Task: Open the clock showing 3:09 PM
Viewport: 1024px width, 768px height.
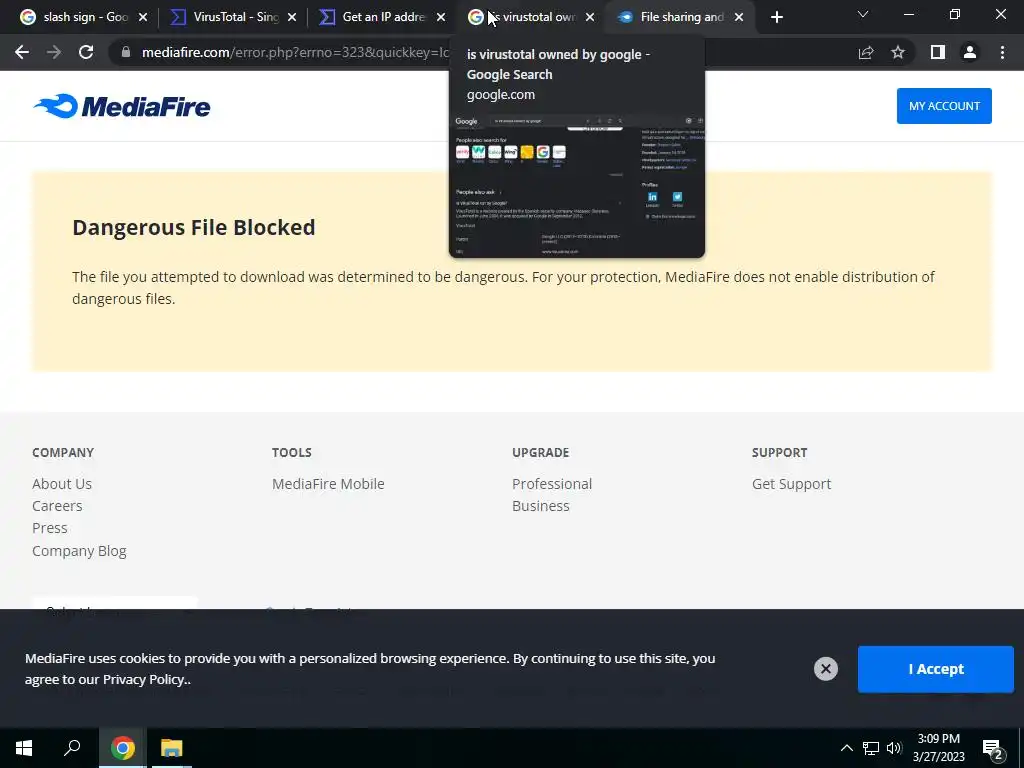Action: (938, 748)
